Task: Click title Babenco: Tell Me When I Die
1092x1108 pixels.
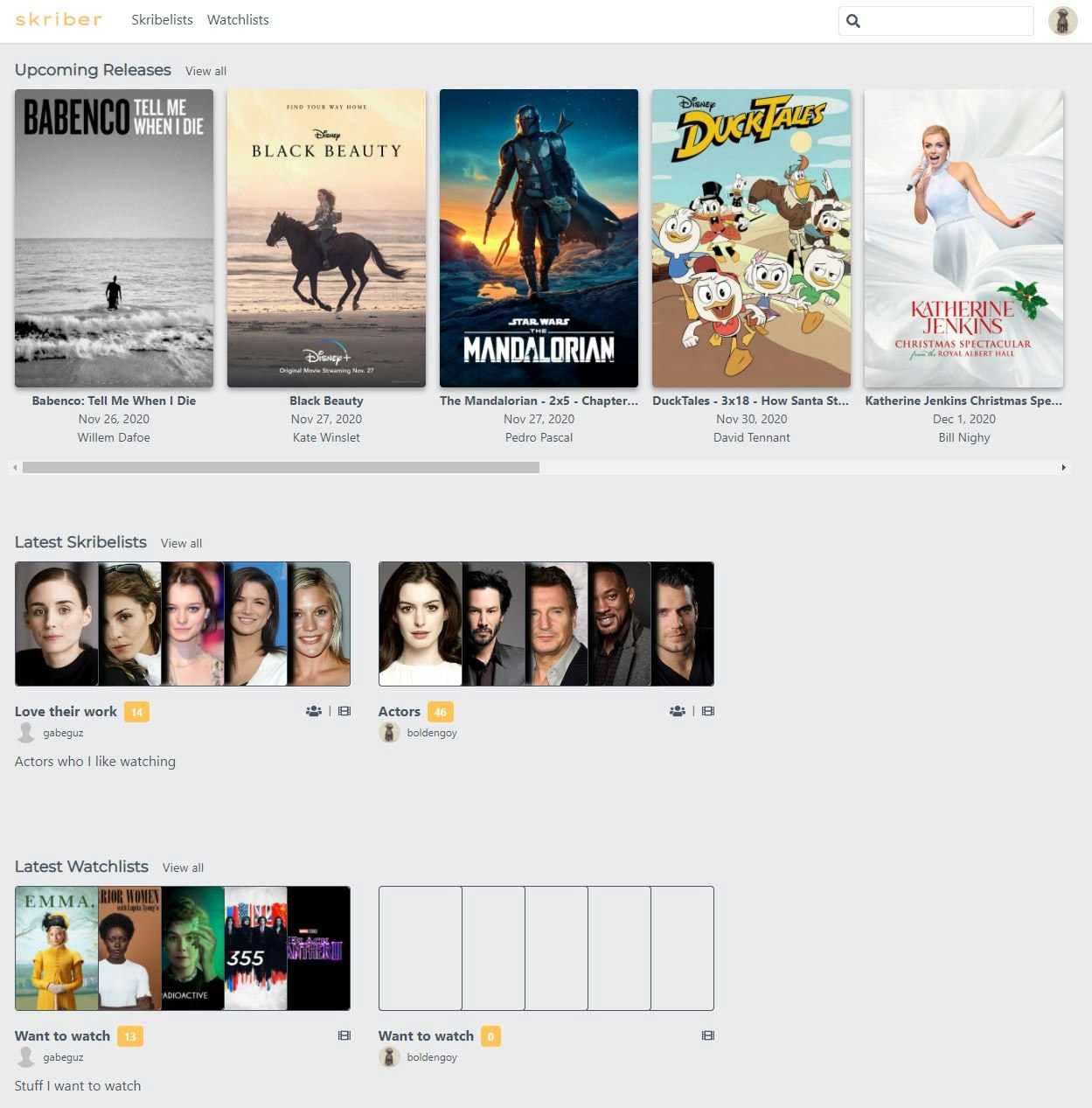Action: (x=114, y=401)
